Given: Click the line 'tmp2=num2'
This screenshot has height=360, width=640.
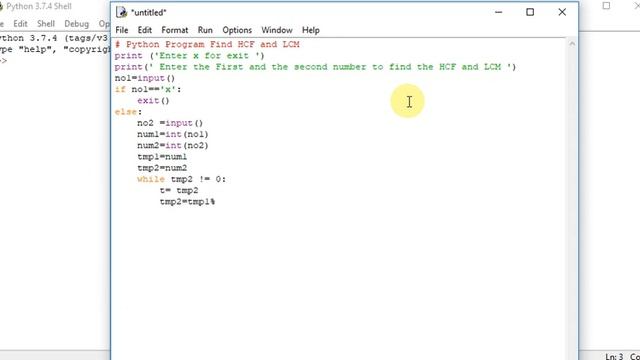Looking at the screenshot, I should coord(162,168).
